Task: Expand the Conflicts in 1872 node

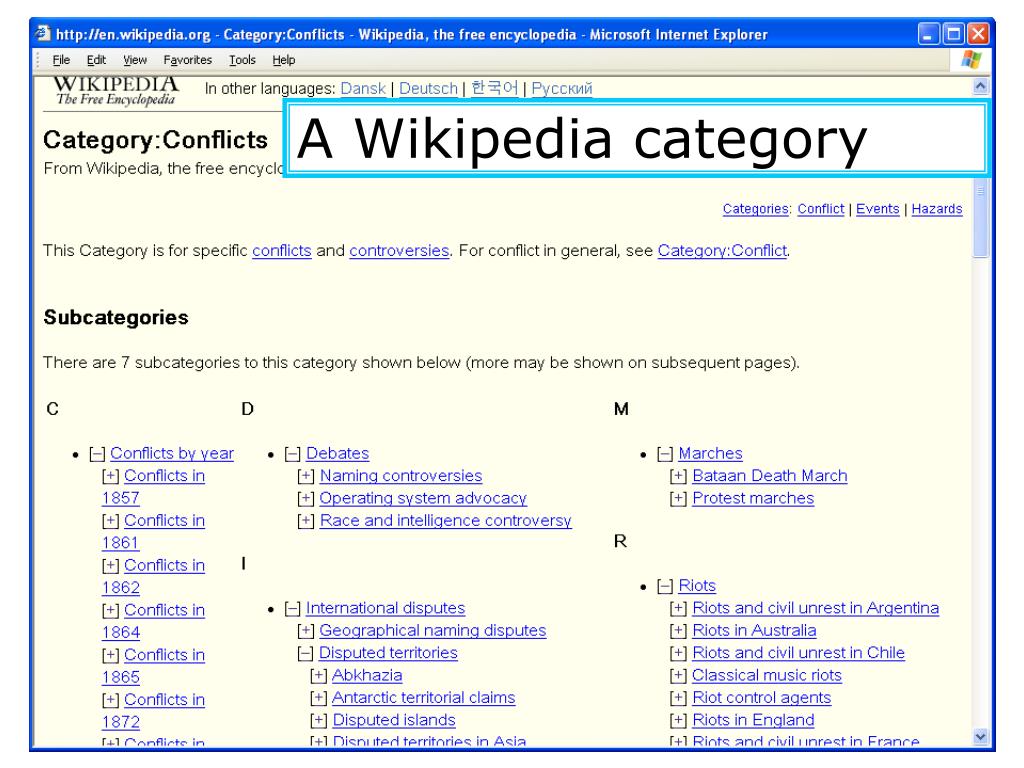Action: [110, 700]
